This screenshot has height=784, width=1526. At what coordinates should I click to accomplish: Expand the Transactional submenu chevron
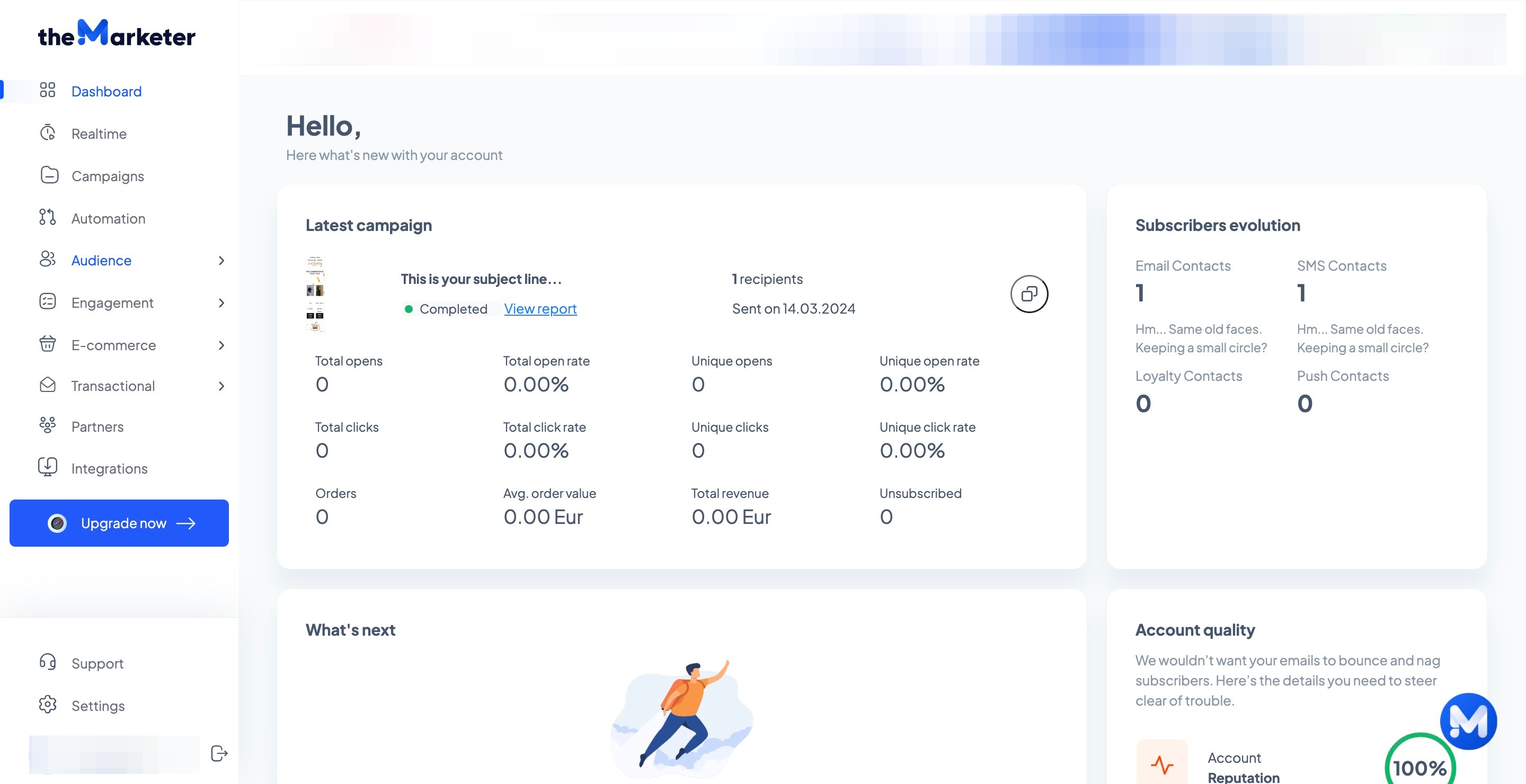221,386
